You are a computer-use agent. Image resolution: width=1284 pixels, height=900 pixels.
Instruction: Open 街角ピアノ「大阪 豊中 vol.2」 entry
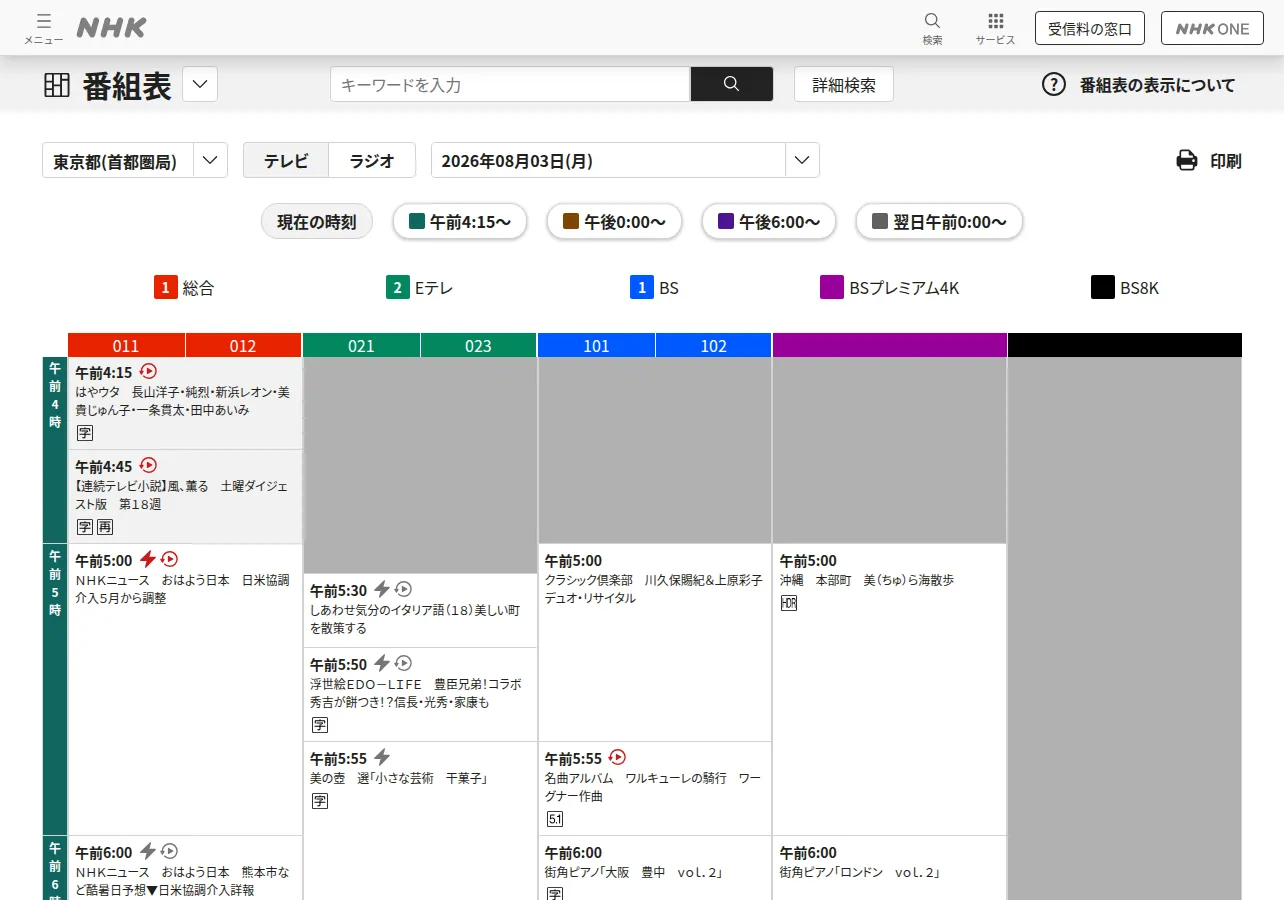655,868
